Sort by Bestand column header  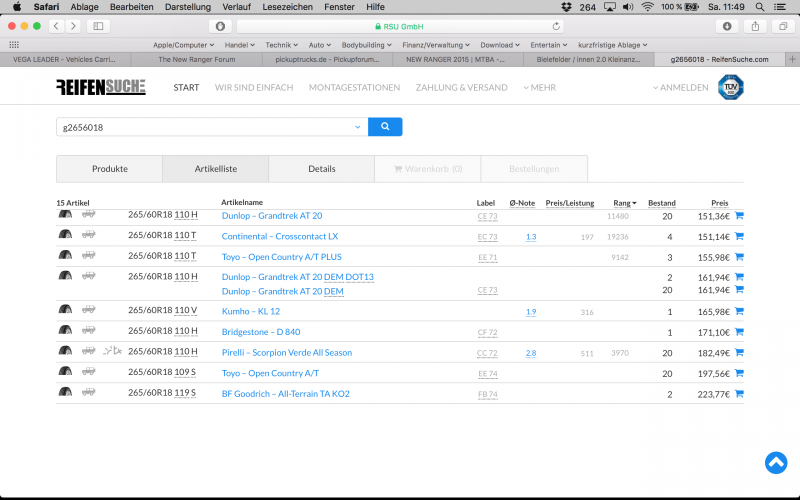pyautogui.click(x=662, y=203)
